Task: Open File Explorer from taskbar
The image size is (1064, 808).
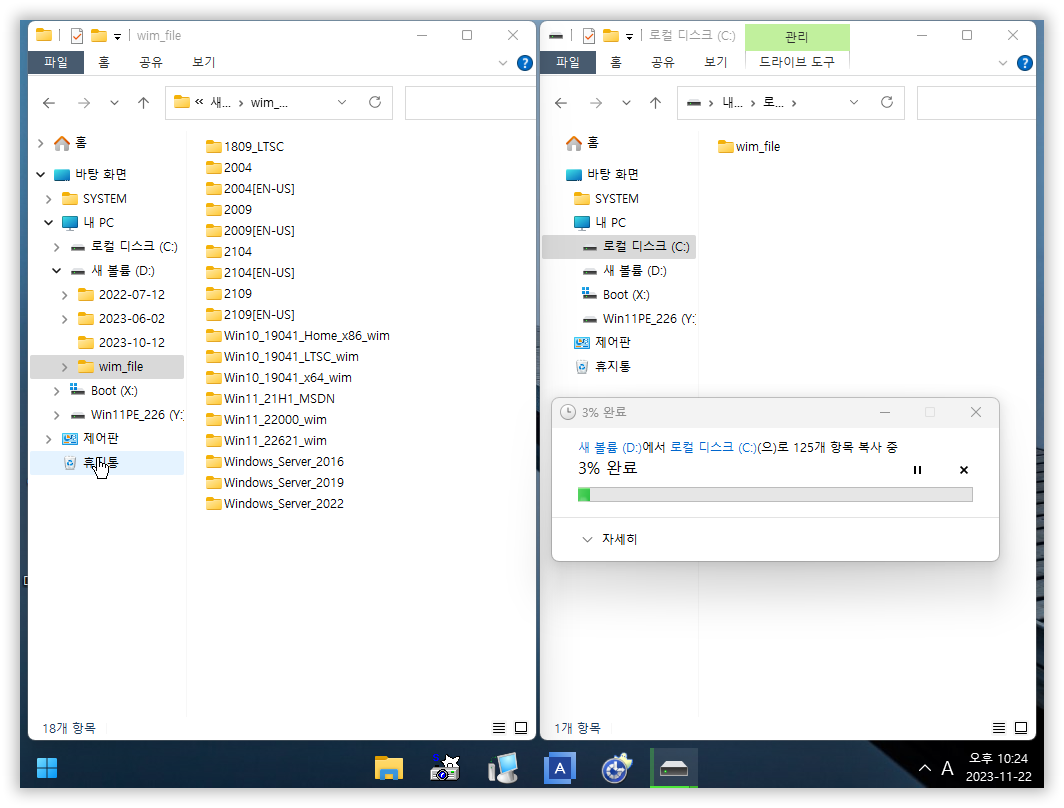Action: (x=389, y=768)
